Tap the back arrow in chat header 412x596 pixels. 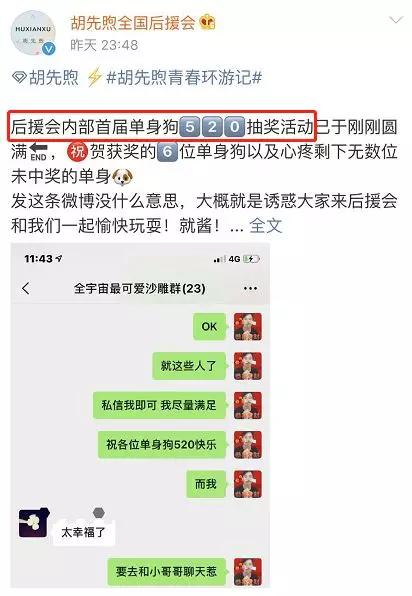coord(26,288)
